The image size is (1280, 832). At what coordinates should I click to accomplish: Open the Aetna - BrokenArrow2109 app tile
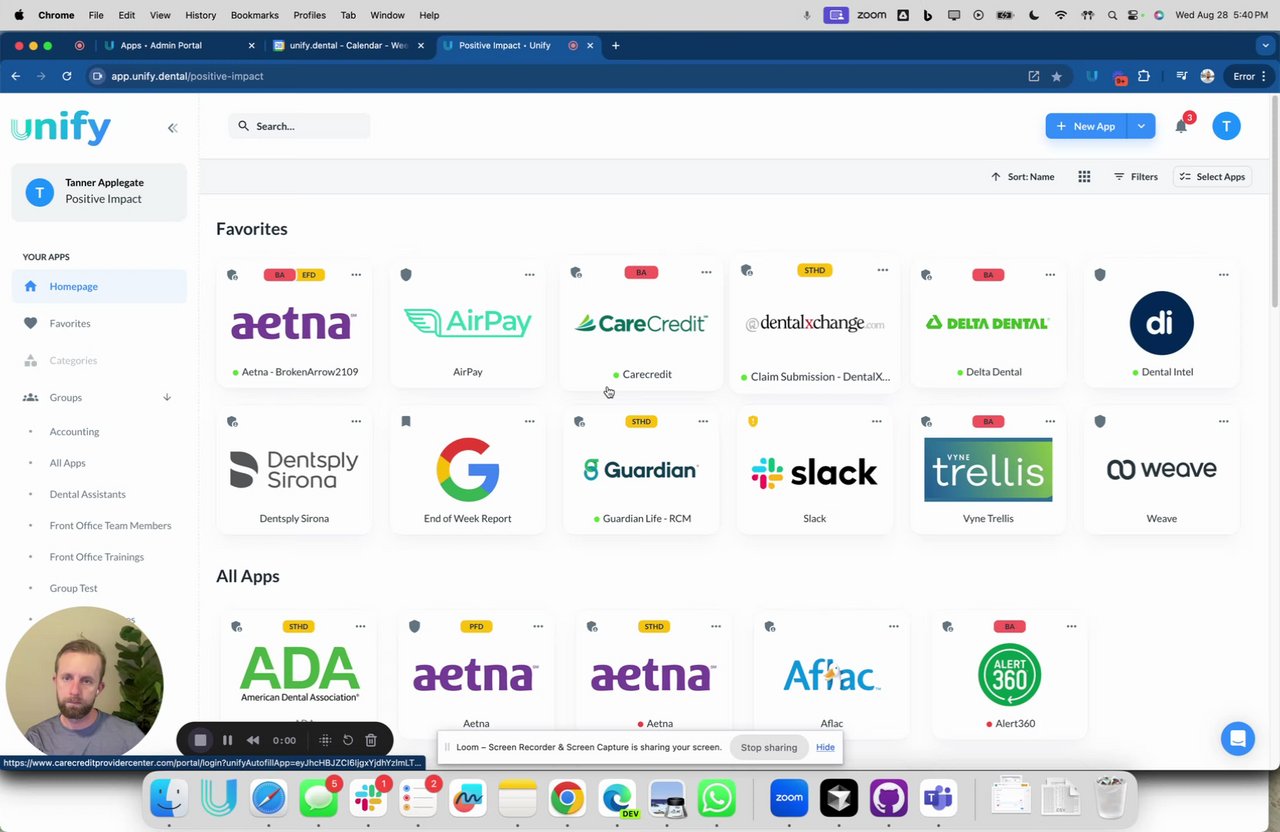(x=294, y=324)
